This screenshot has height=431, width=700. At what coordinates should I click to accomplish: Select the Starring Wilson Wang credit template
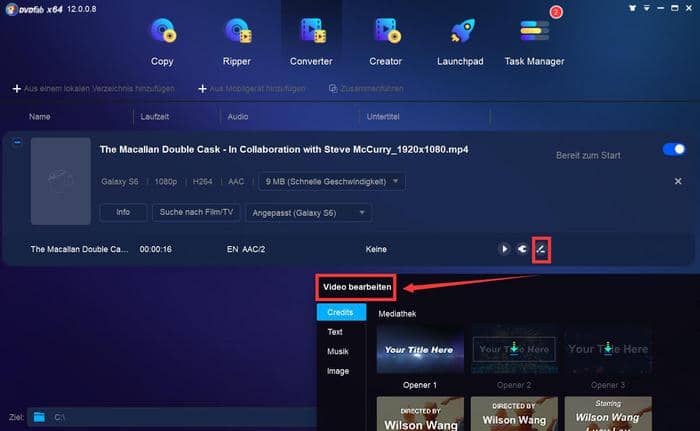click(608, 414)
